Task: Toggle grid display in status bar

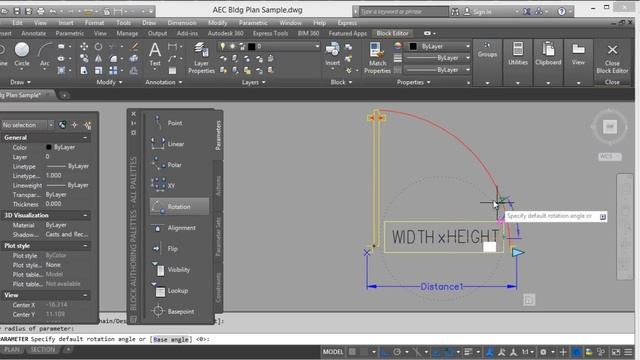Action: tap(352, 352)
